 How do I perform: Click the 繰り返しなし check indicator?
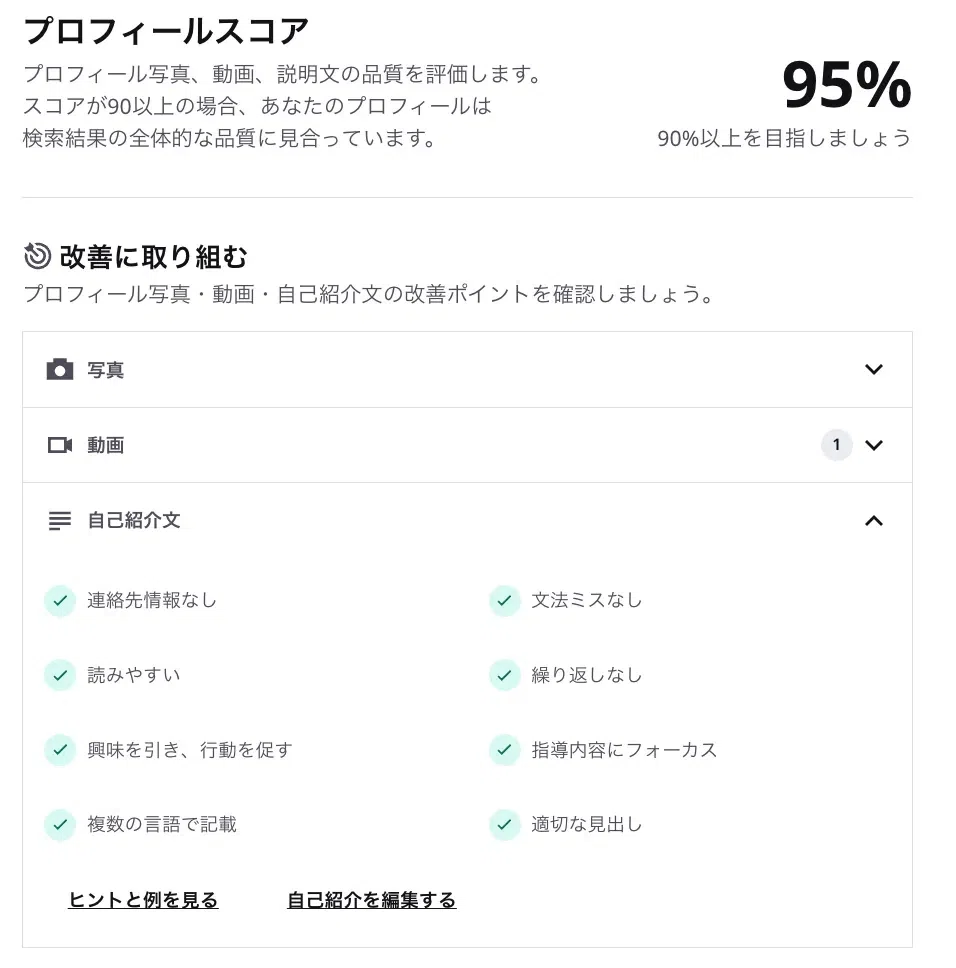504,675
